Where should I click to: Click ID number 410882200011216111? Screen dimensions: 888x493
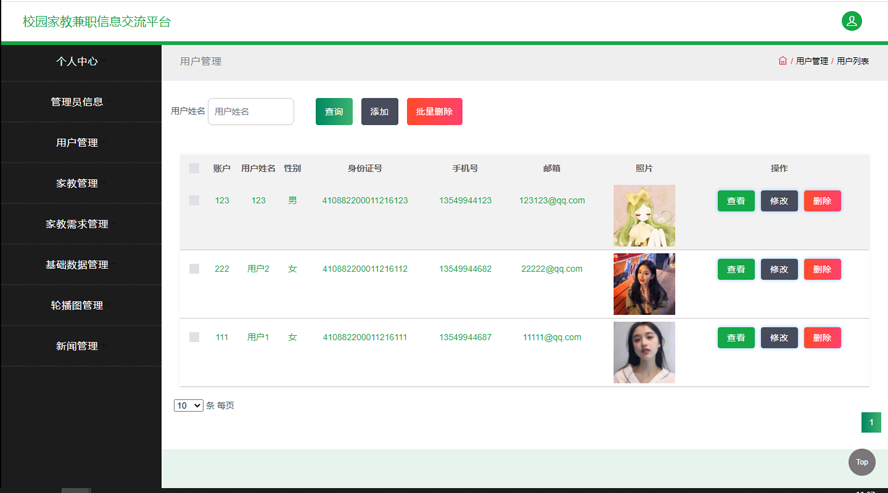pyautogui.click(x=365, y=337)
